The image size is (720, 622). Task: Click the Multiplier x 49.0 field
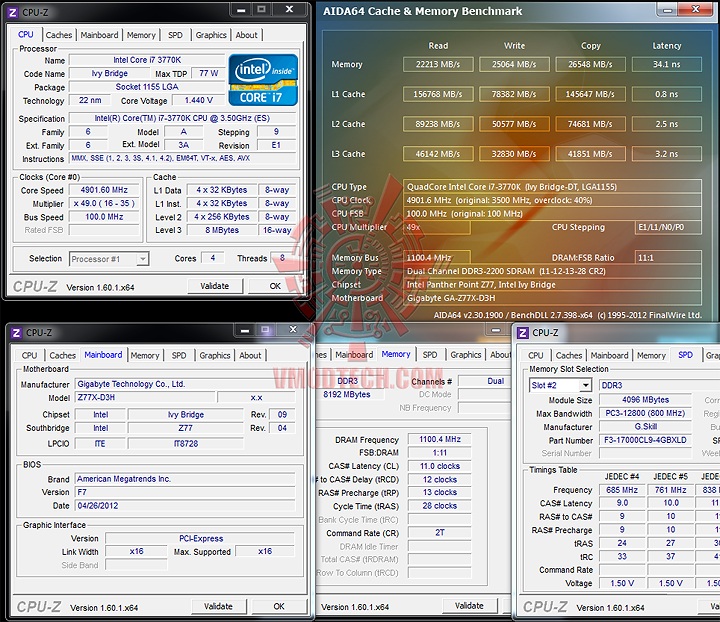pyautogui.click(x=104, y=203)
